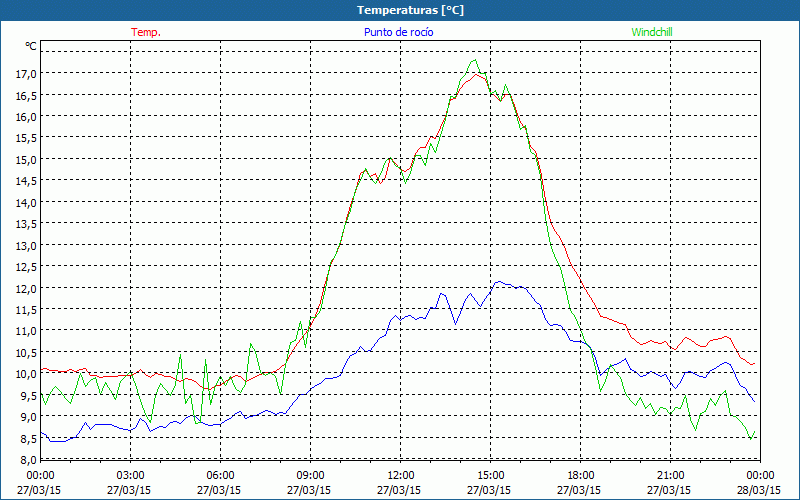Click the 10,5 y-axis value

[27, 352]
